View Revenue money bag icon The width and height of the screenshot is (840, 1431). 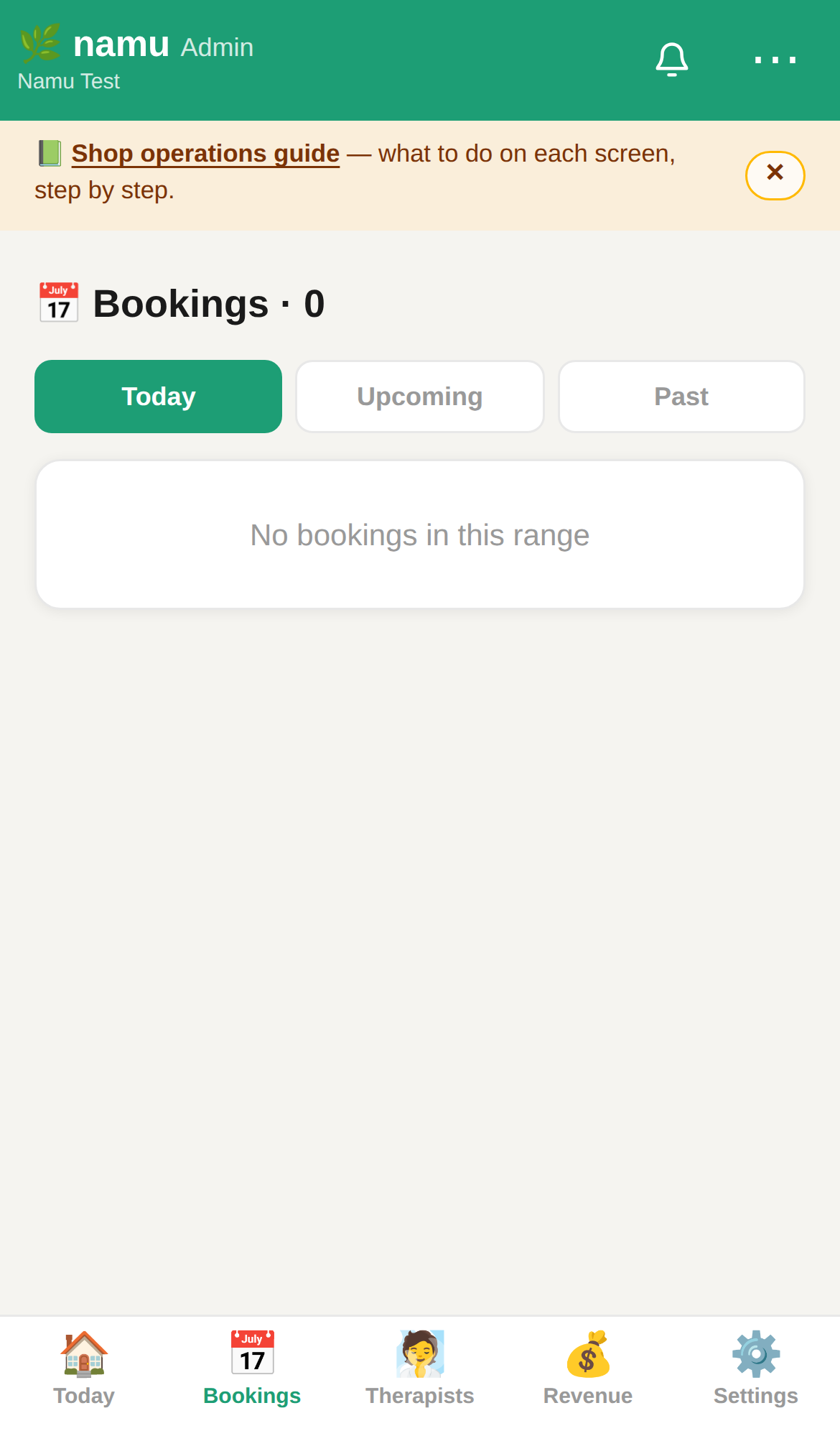[x=588, y=1353]
